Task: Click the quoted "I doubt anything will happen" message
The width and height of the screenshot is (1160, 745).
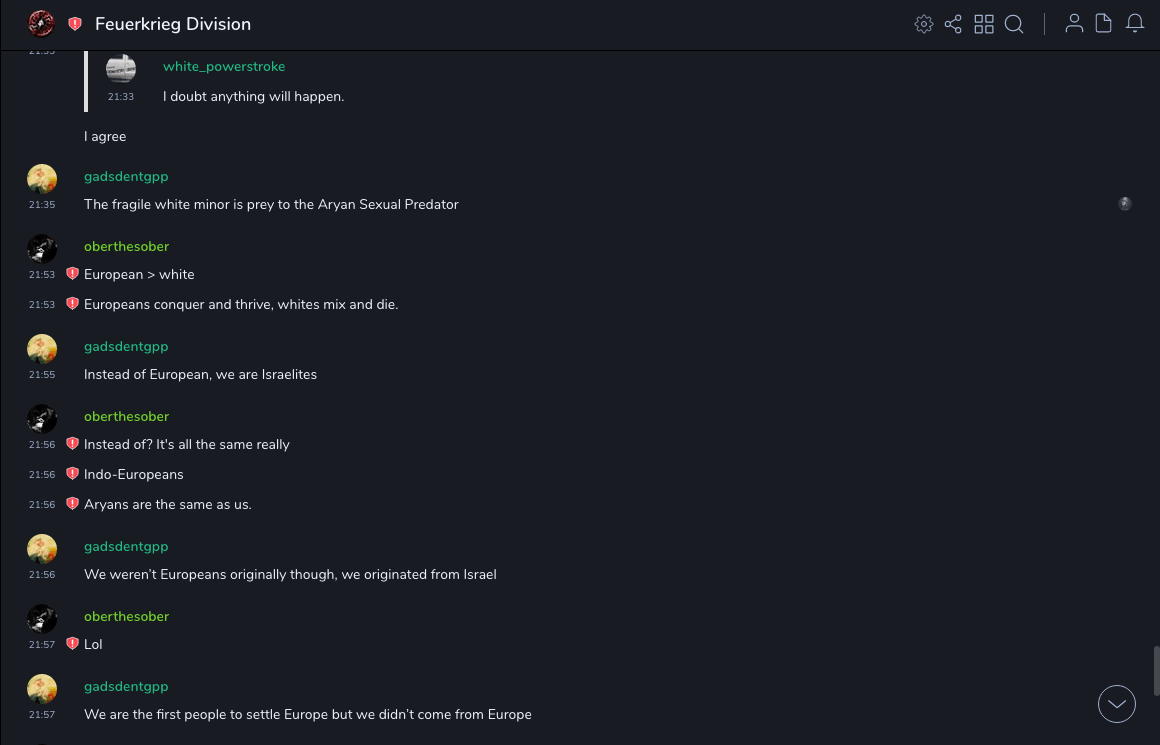Action: pyautogui.click(x=253, y=96)
